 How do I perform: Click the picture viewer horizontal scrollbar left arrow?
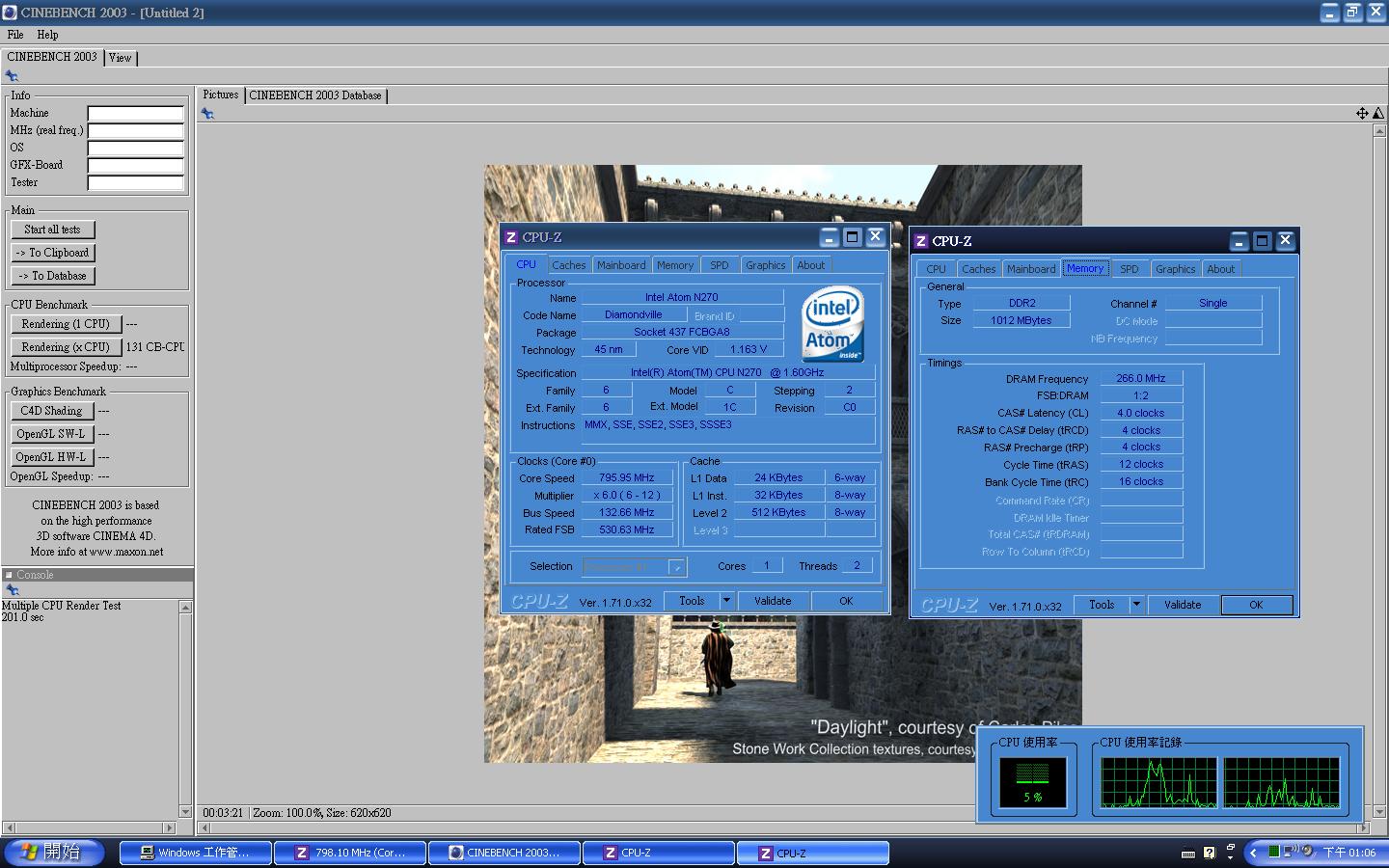[x=203, y=827]
